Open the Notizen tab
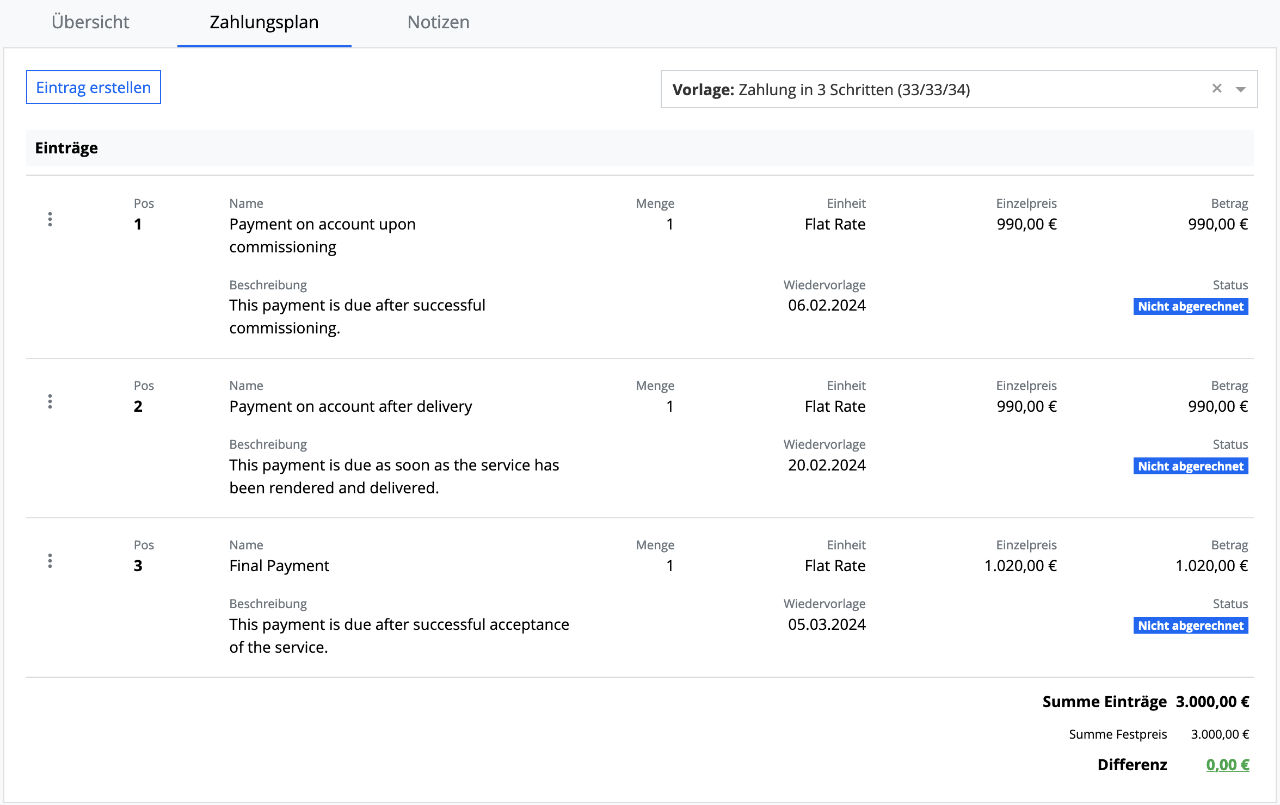The image size is (1280, 805). 438,22
